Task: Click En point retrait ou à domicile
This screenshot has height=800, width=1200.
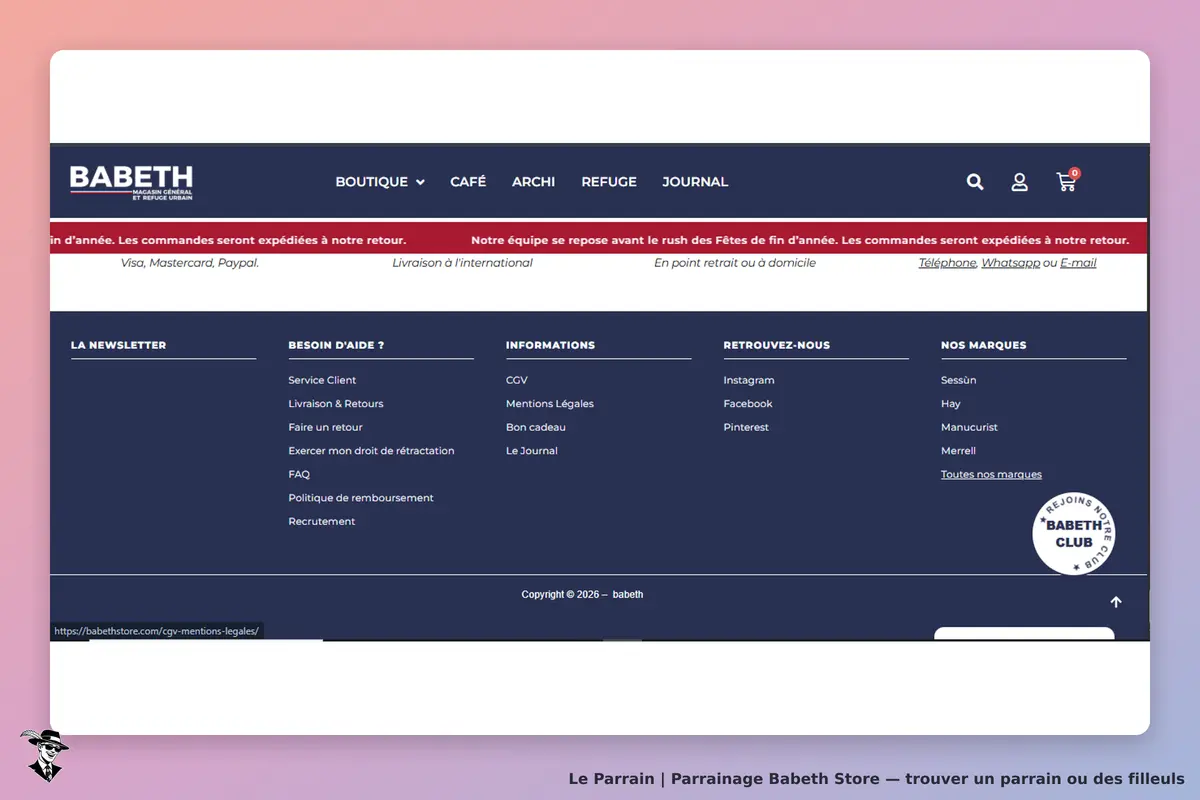Action: point(735,263)
